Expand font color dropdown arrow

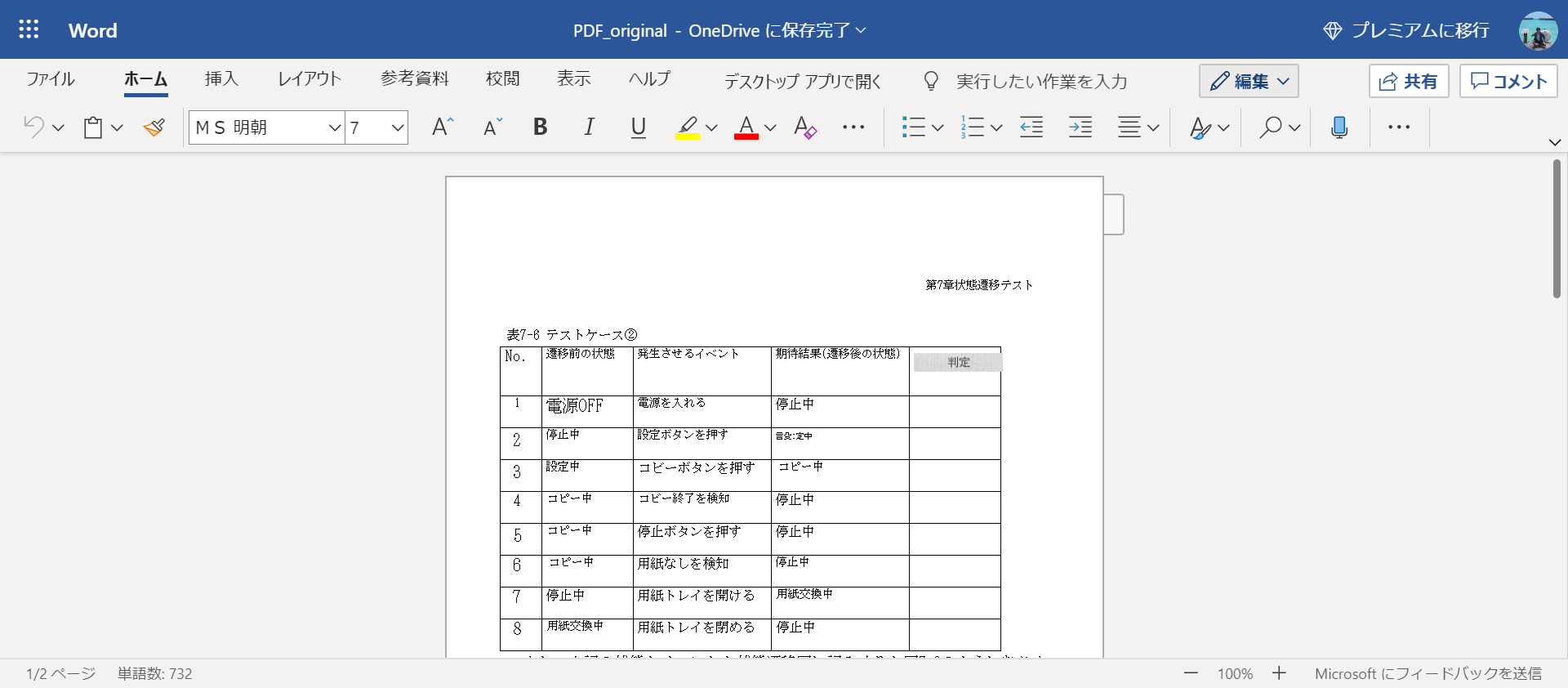click(770, 127)
